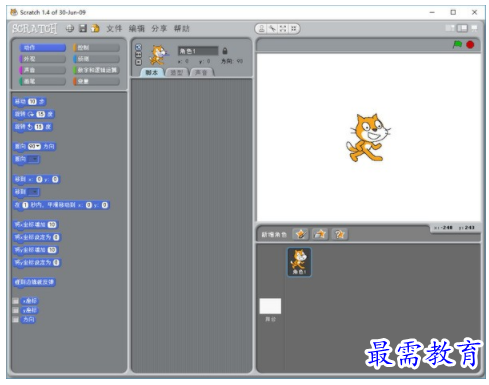This screenshot has width=489, height=385.
Task: Click the share project icon
Action: [x=95, y=29]
